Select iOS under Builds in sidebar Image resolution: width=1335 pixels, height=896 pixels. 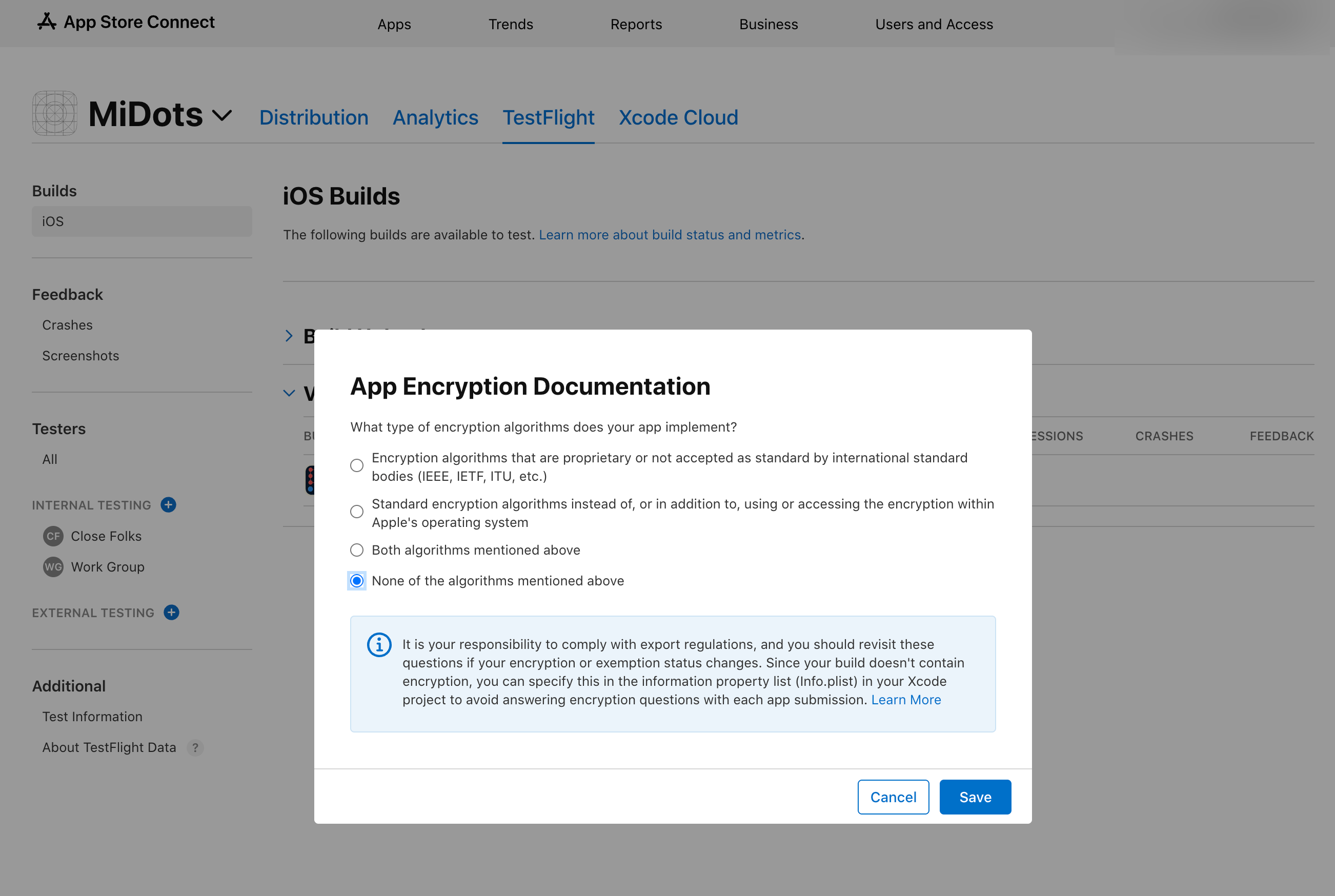click(x=141, y=221)
